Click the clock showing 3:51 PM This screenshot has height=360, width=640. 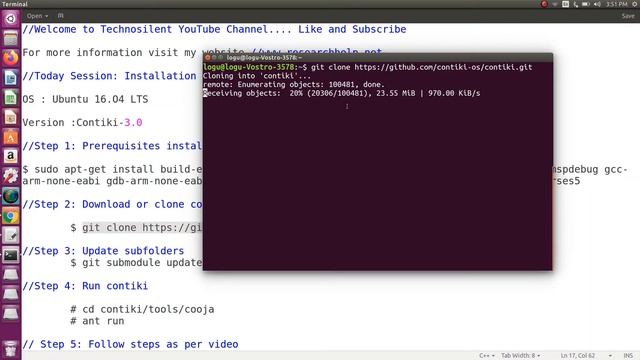[x=616, y=4]
